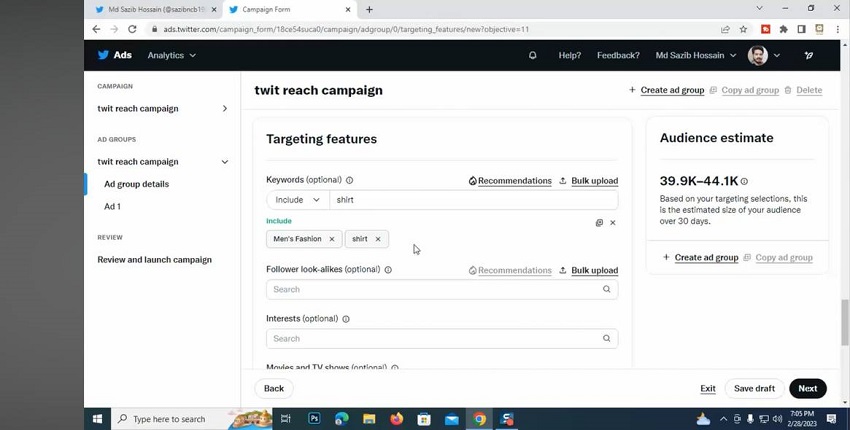This screenshot has height=430, width=850.
Task: Open Ad 1 in the sidebar
Action: (x=112, y=206)
